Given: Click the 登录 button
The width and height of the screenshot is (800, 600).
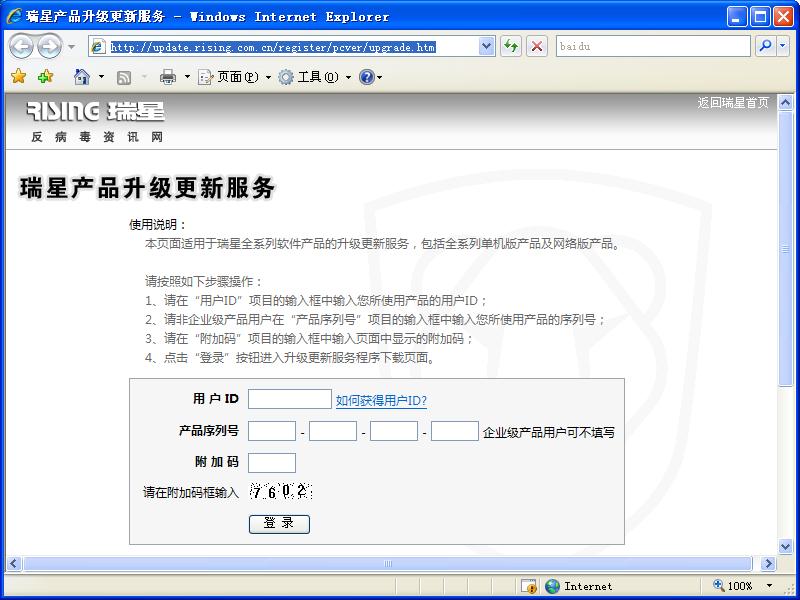Looking at the screenshot, I should [x=279, y=524].
